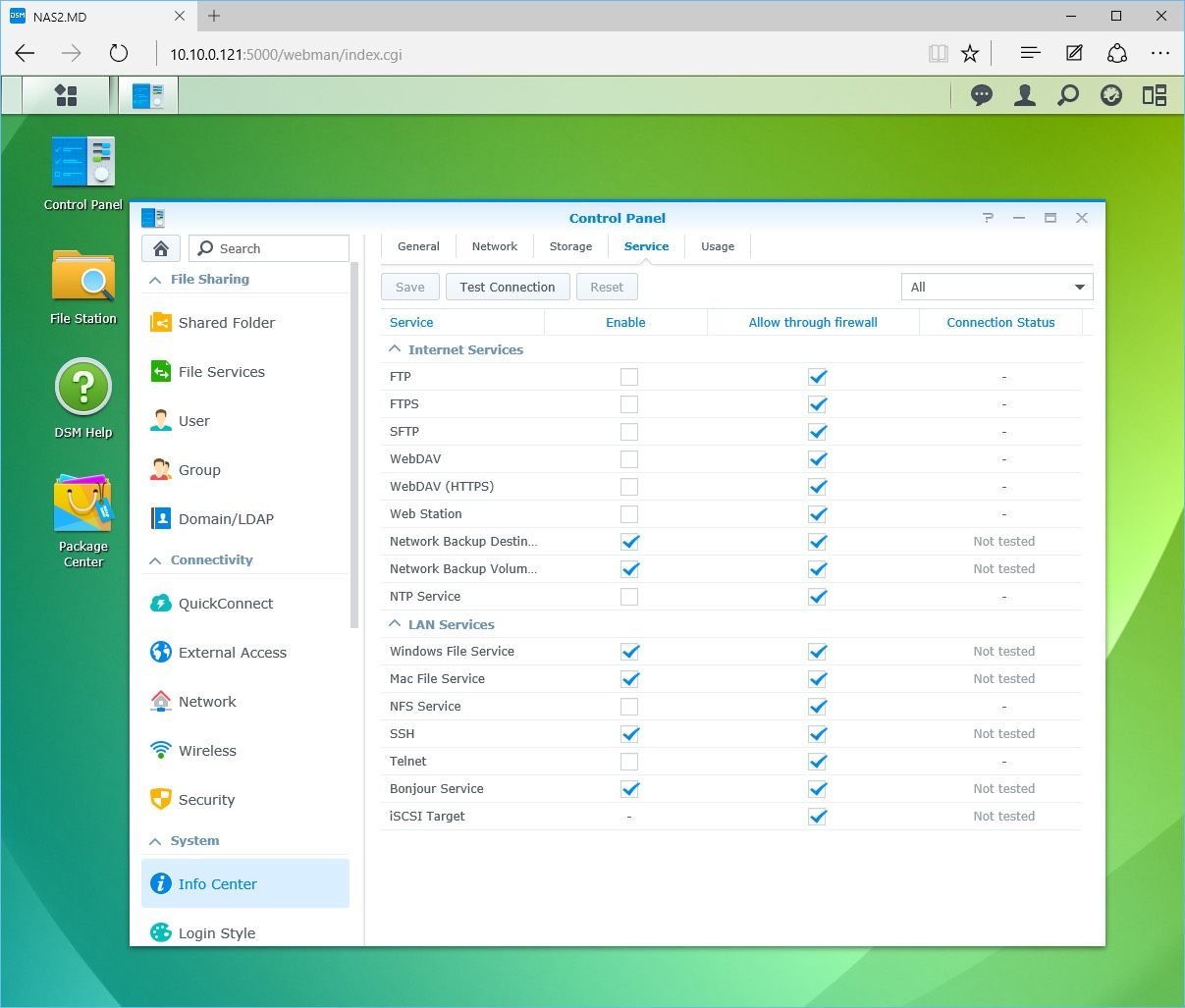
Task: Switch to Storage tab
Action: 570,246
